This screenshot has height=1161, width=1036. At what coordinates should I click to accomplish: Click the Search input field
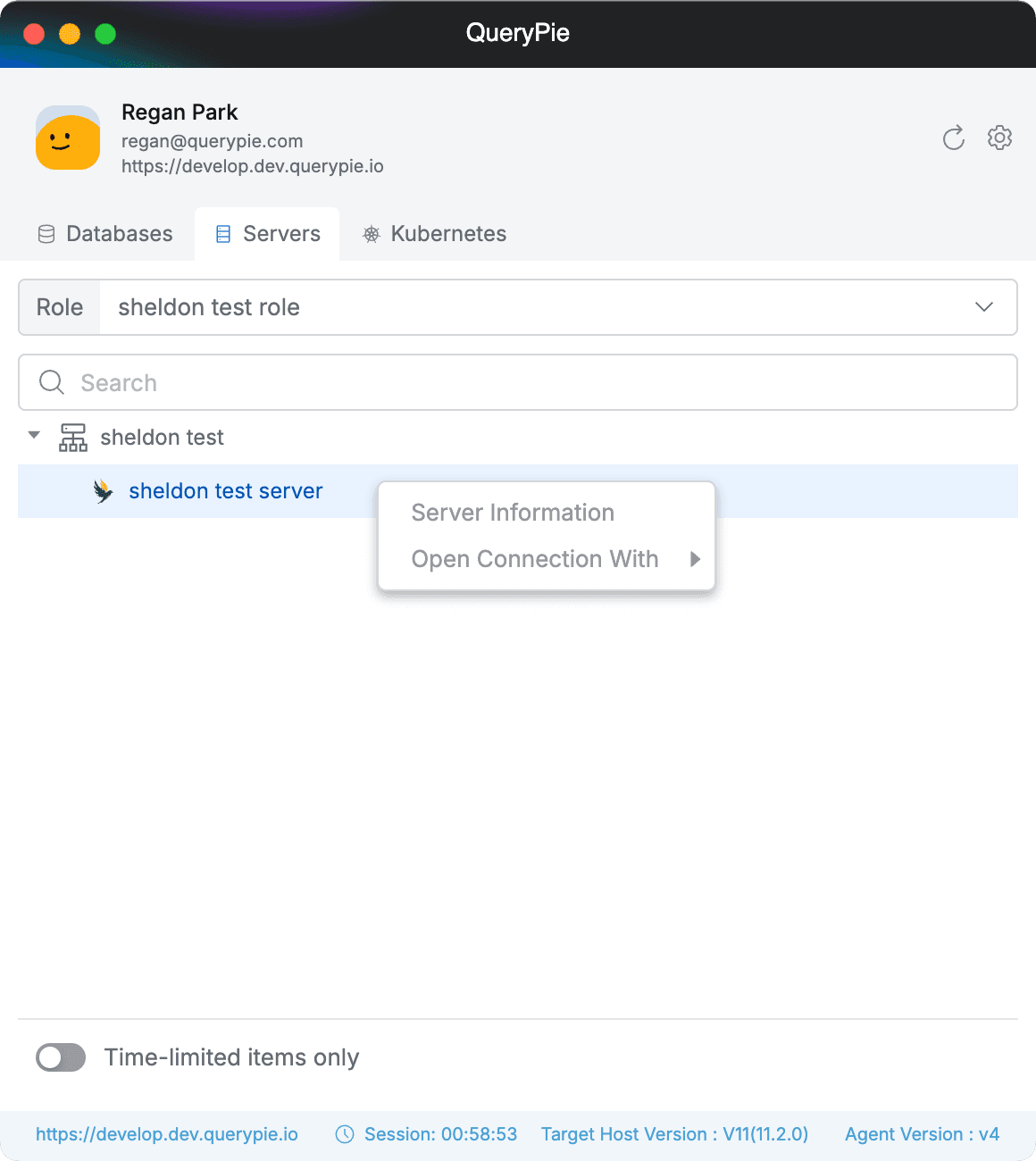tap(536, 383)
